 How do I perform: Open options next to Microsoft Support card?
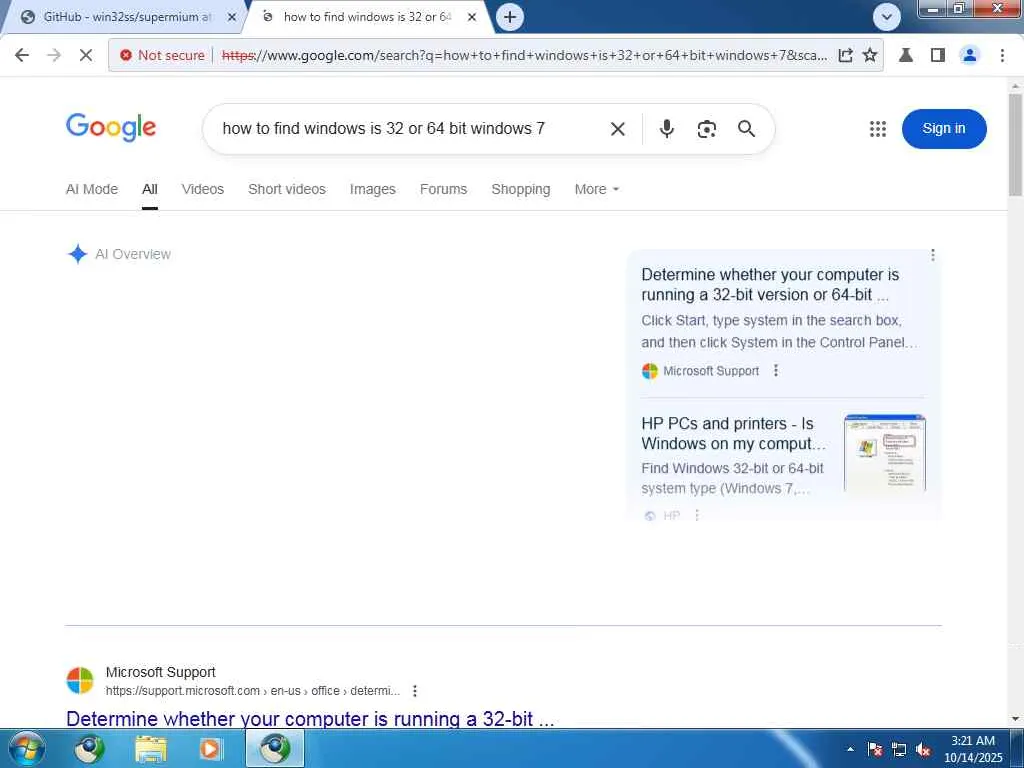pos(776,371)
